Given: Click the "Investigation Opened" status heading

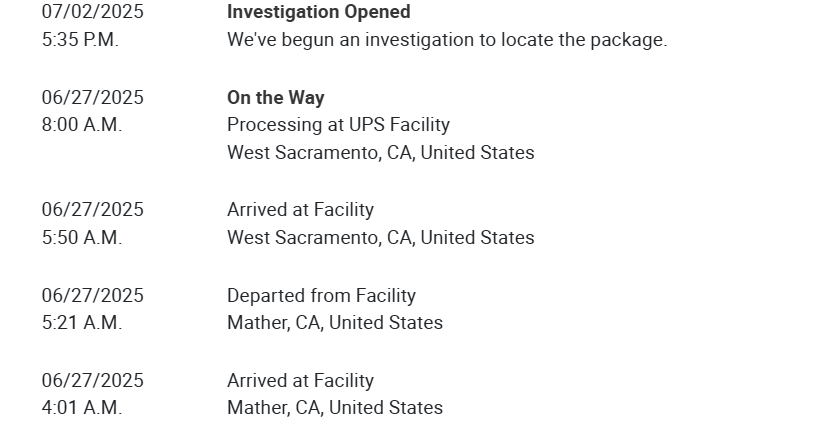Looking at the screenshot, I should click(x=318, y=12).
